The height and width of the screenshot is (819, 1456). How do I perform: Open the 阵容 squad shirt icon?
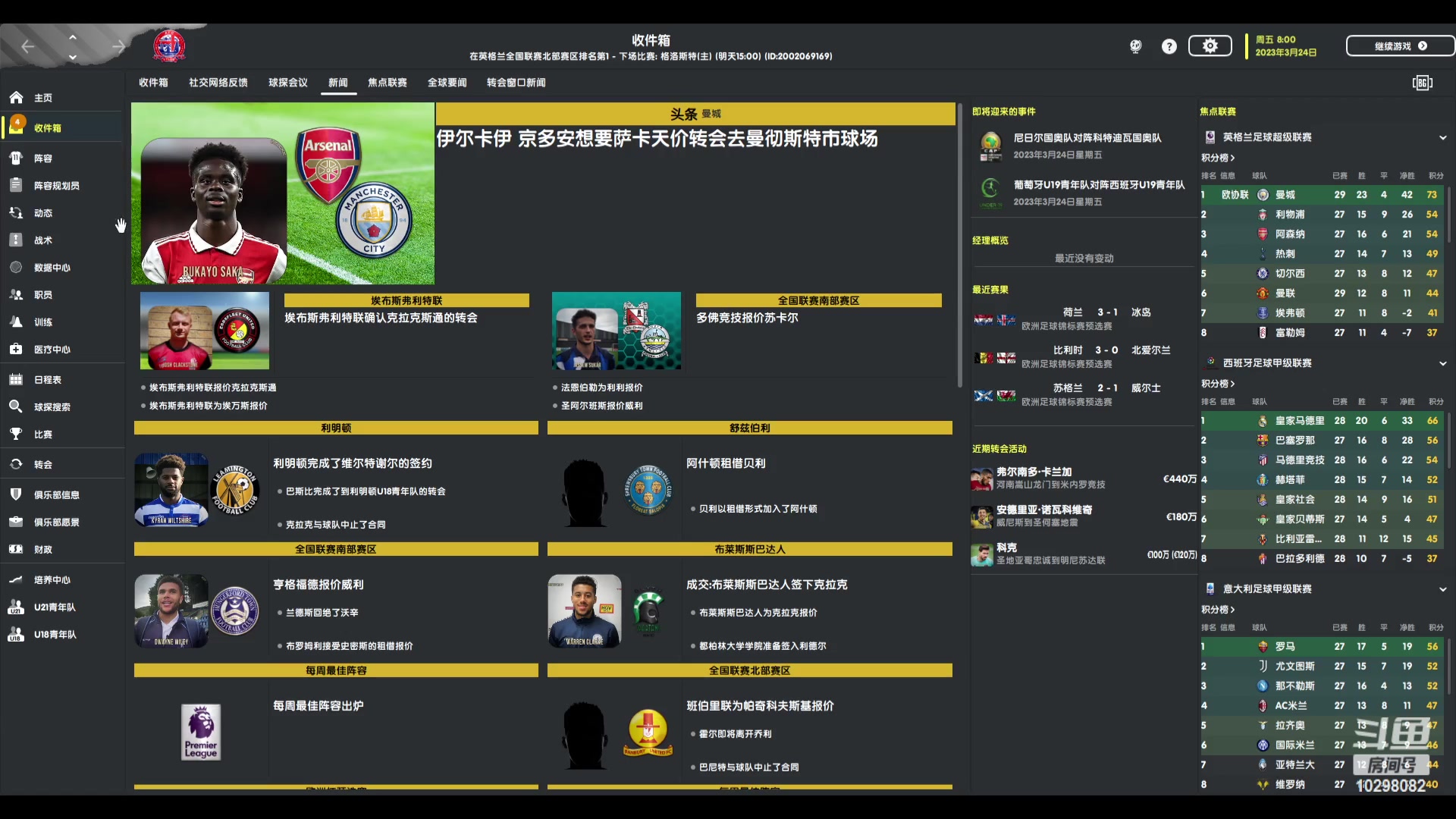[16, 158]
